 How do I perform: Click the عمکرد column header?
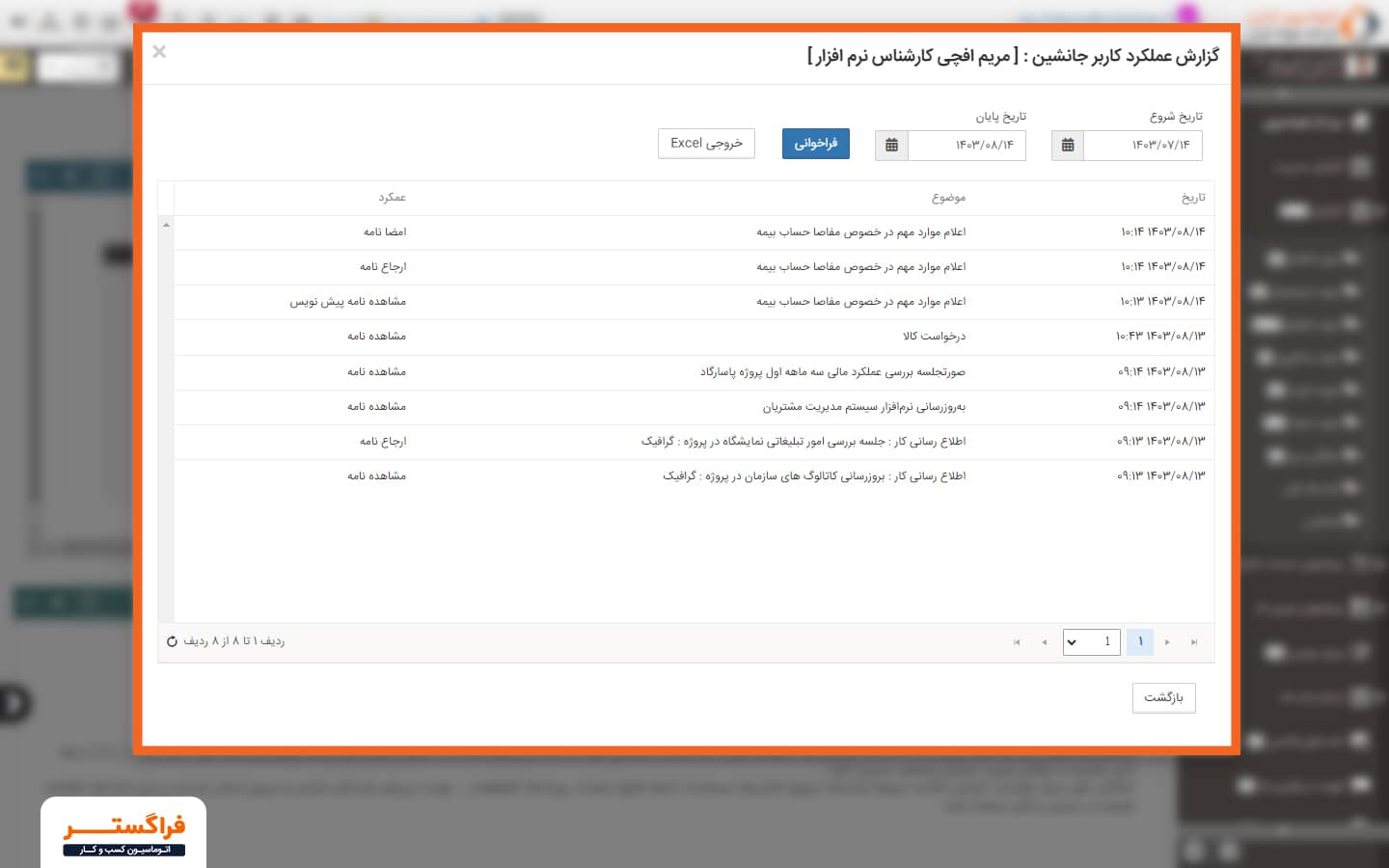coord(392,198)
